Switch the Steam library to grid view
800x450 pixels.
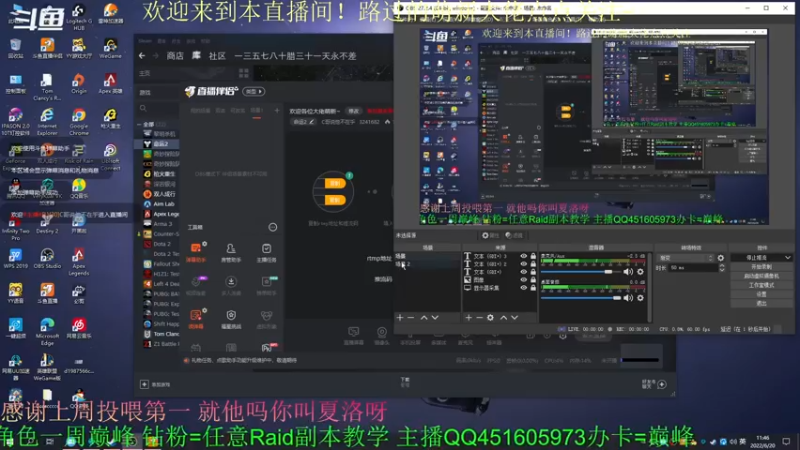244,73
